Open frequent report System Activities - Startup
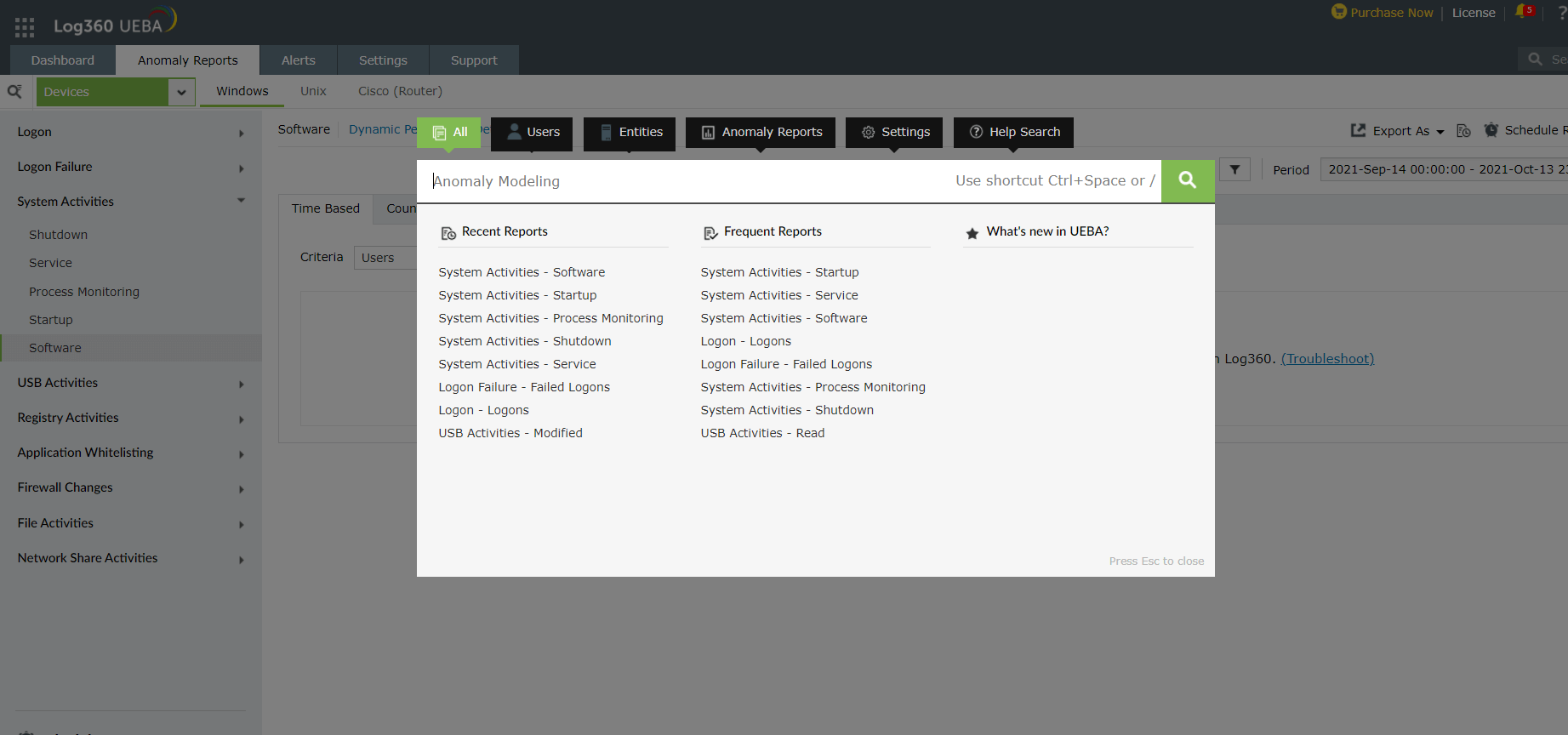The height and width of the screenshot is (735, 1568). [779, 272]
